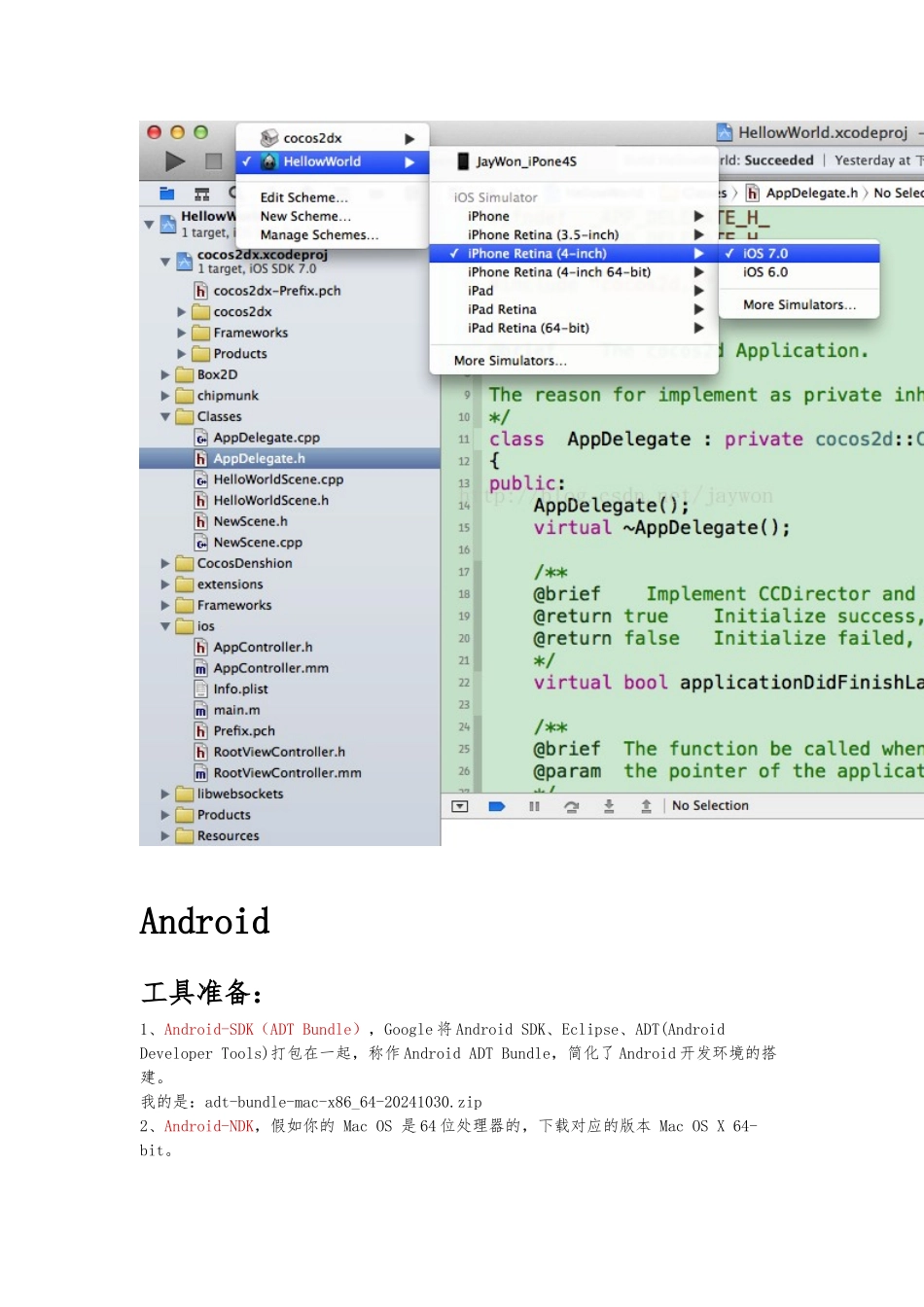Choose New Scheme… in the scheme menu
The width and height of the screenshot is (924, 1307).
pyautogui.click(x=305, y=216)
